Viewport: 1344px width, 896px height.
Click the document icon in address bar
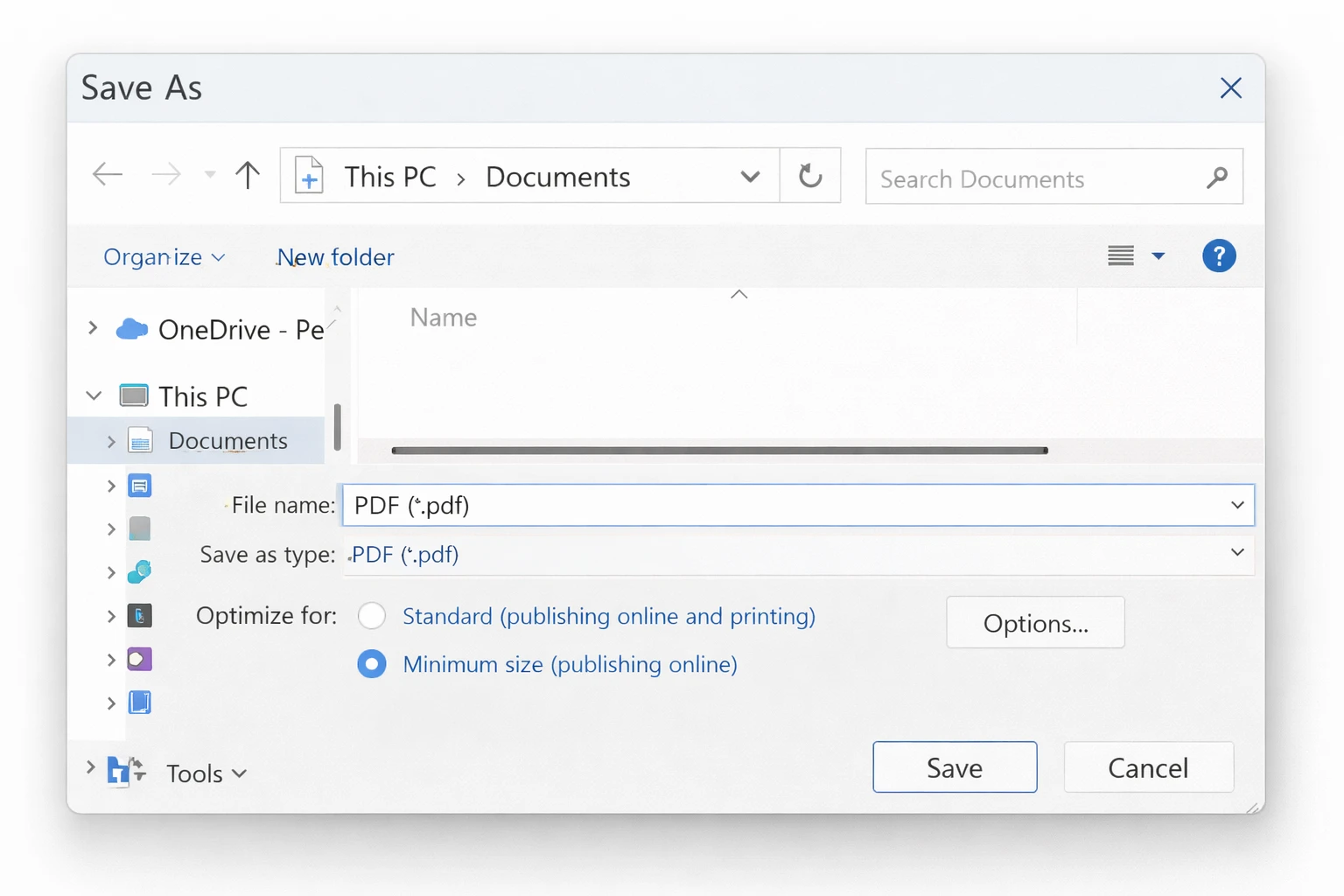[x=309, y=175]
